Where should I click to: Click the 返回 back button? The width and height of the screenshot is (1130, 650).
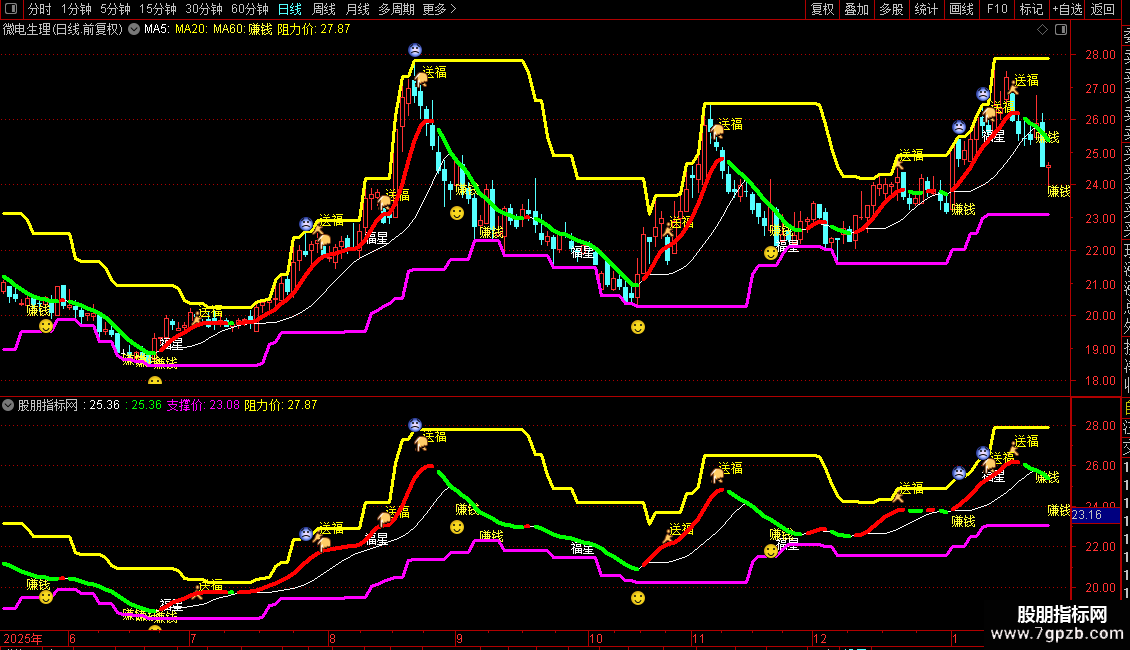(1103, 9)
